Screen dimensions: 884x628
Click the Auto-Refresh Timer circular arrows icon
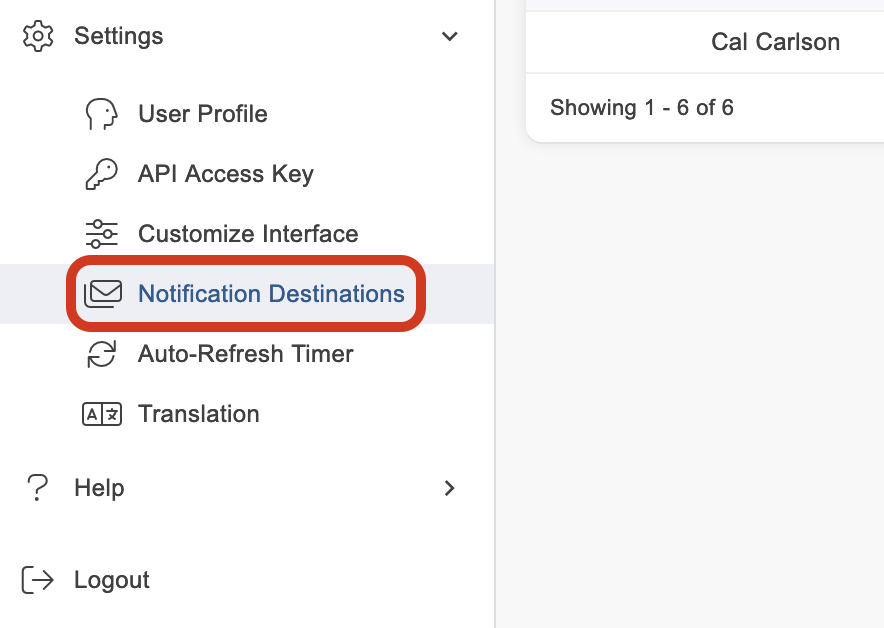[x=101, y=354]
